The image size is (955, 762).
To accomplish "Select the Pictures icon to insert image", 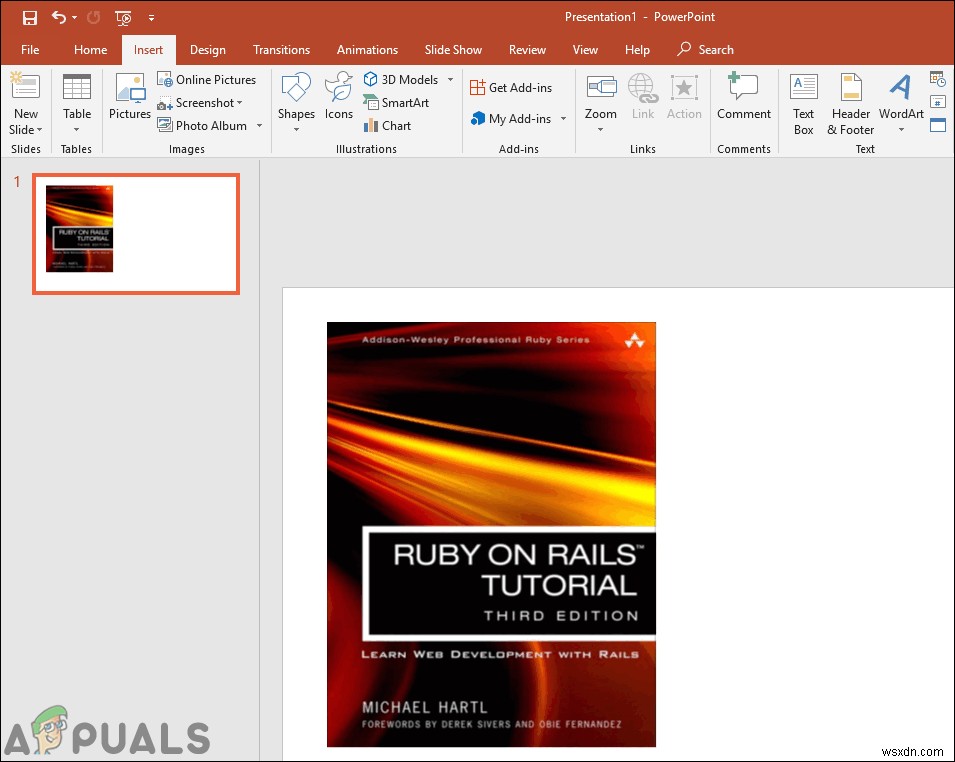I will tap(129, 100).
